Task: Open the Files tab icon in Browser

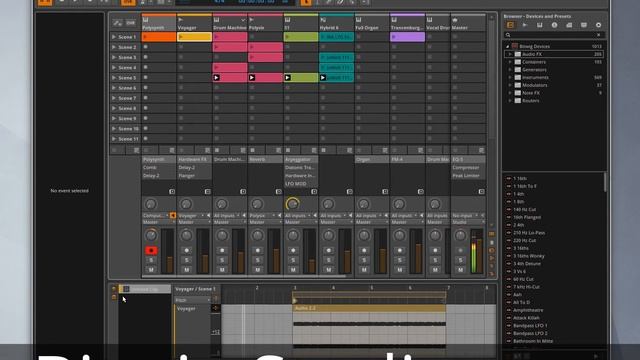Action: click(584, 25)
